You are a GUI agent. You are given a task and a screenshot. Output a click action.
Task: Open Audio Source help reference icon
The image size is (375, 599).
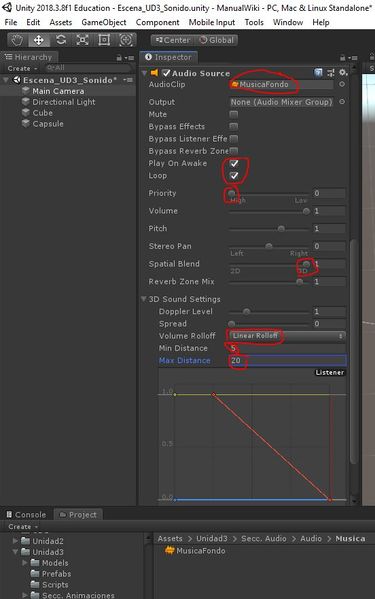click(318, 73)
